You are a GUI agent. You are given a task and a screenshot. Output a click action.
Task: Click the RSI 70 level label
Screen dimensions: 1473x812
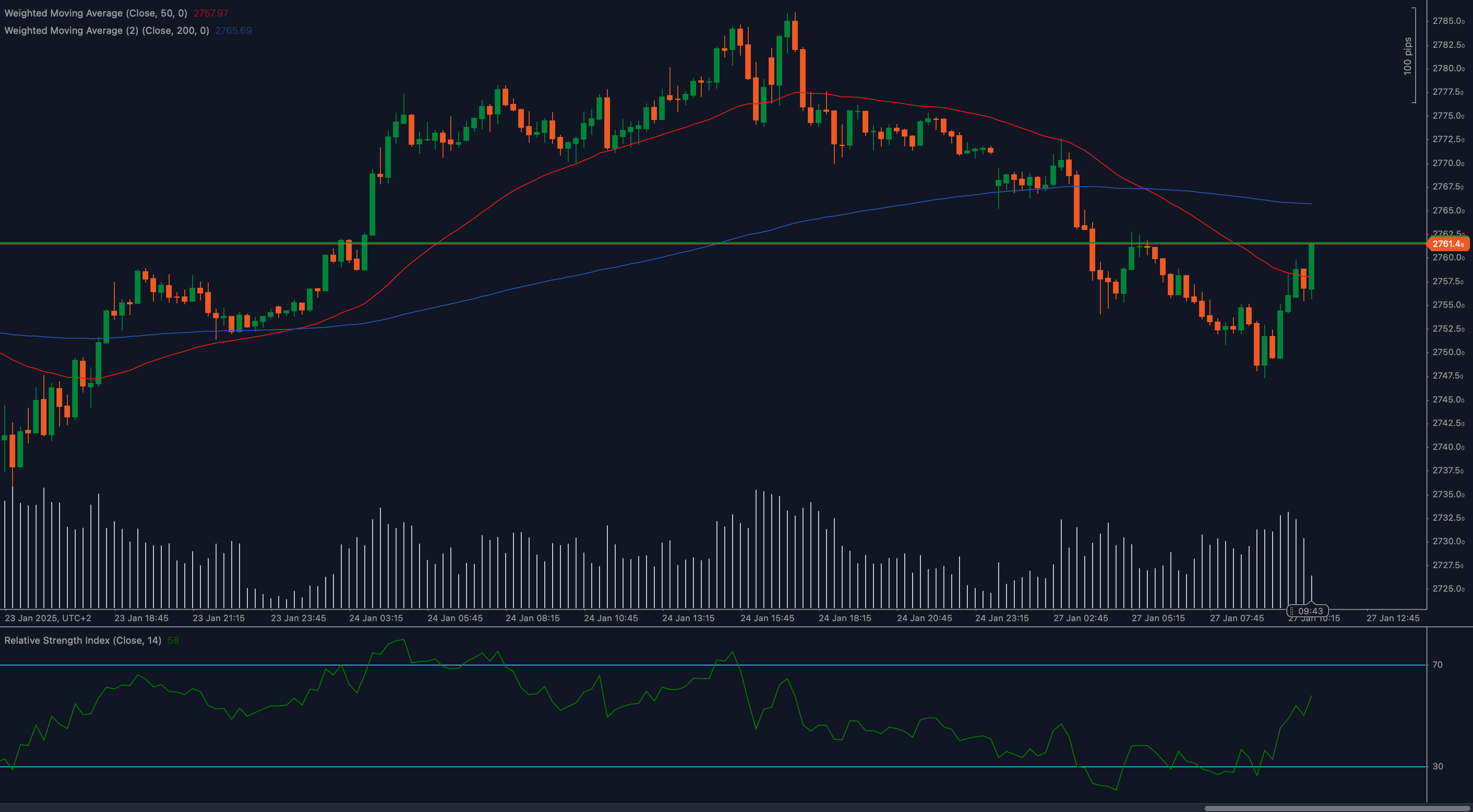[1437, 665]
